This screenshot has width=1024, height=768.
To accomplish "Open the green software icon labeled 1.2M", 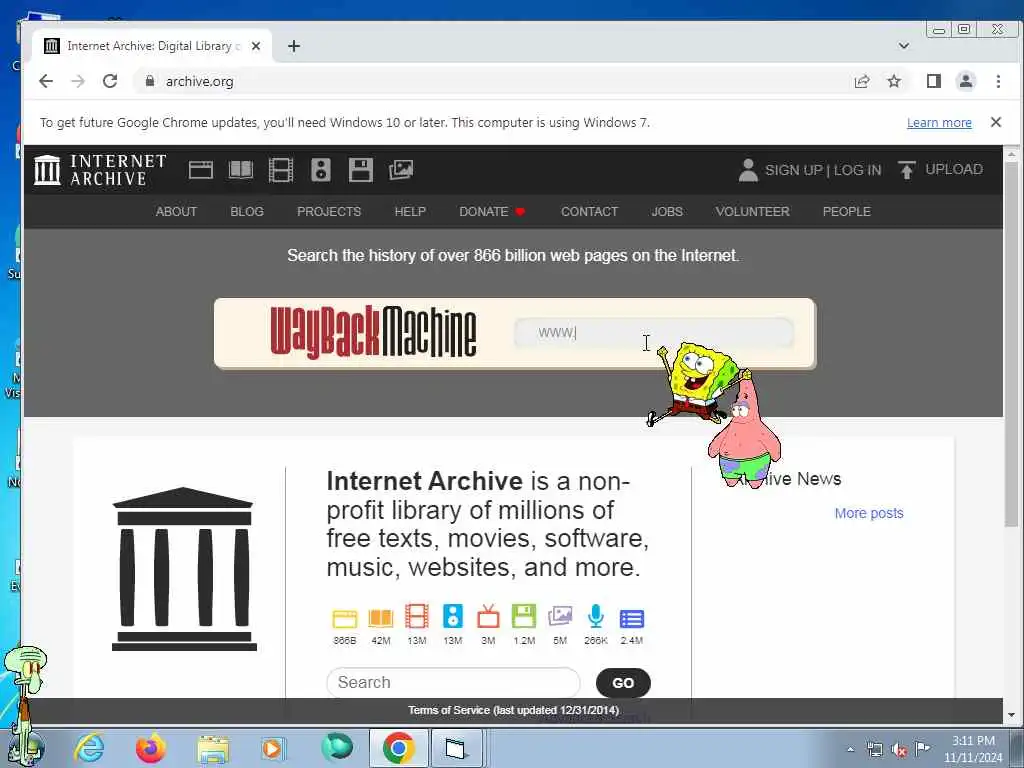I will coord(524,616).
